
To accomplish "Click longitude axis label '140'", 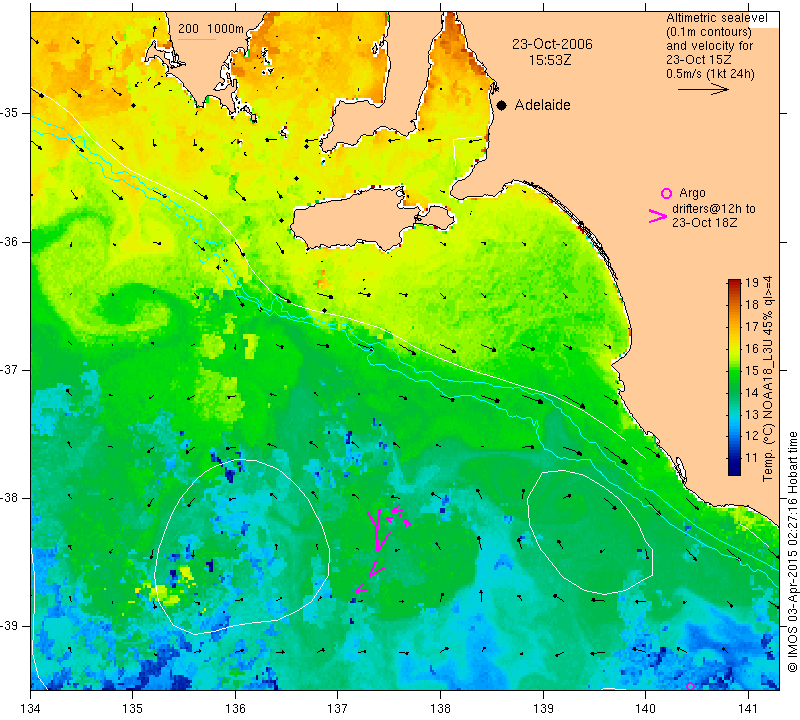I will pyautogui.click(x=645, y=708).
